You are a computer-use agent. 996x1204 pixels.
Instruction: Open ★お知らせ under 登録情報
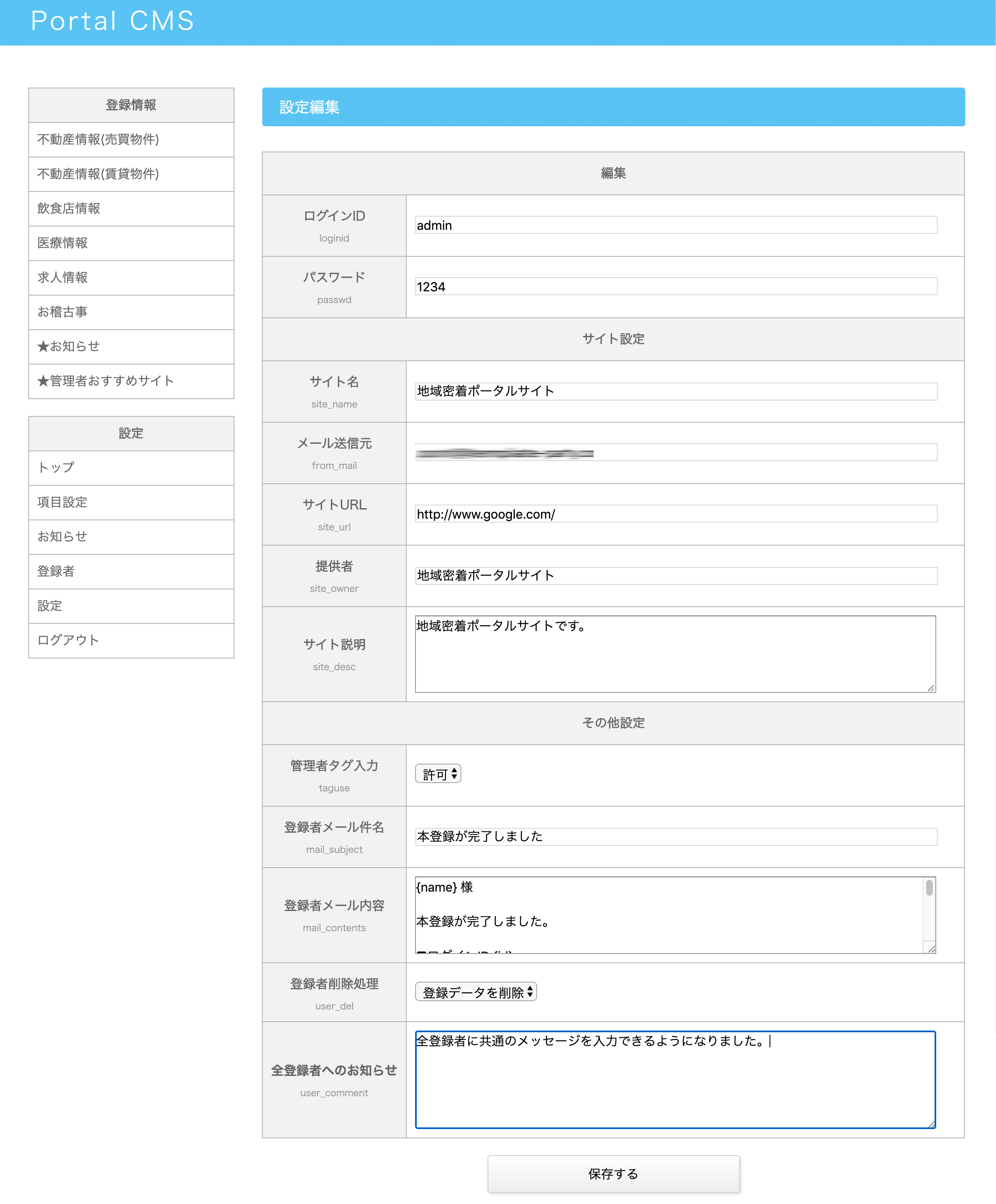tap(131, 346)
